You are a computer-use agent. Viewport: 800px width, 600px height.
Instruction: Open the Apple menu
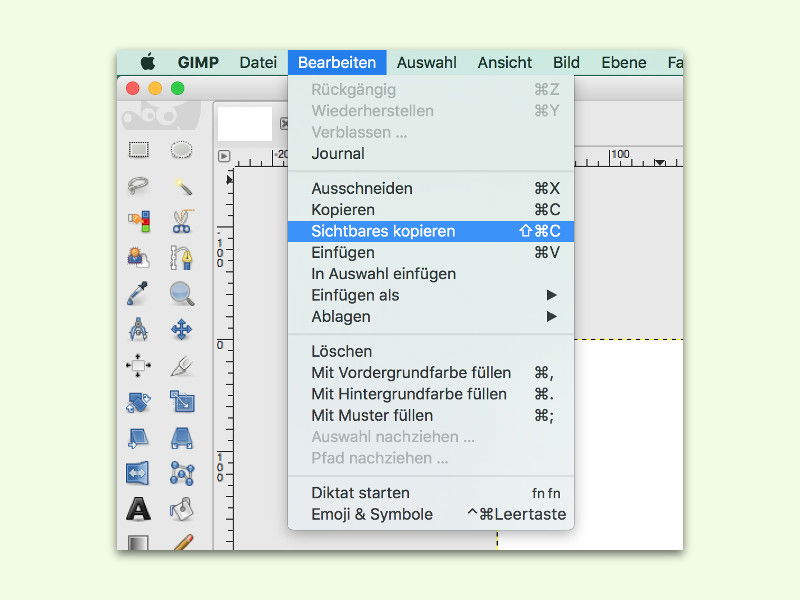coord(148,62)
